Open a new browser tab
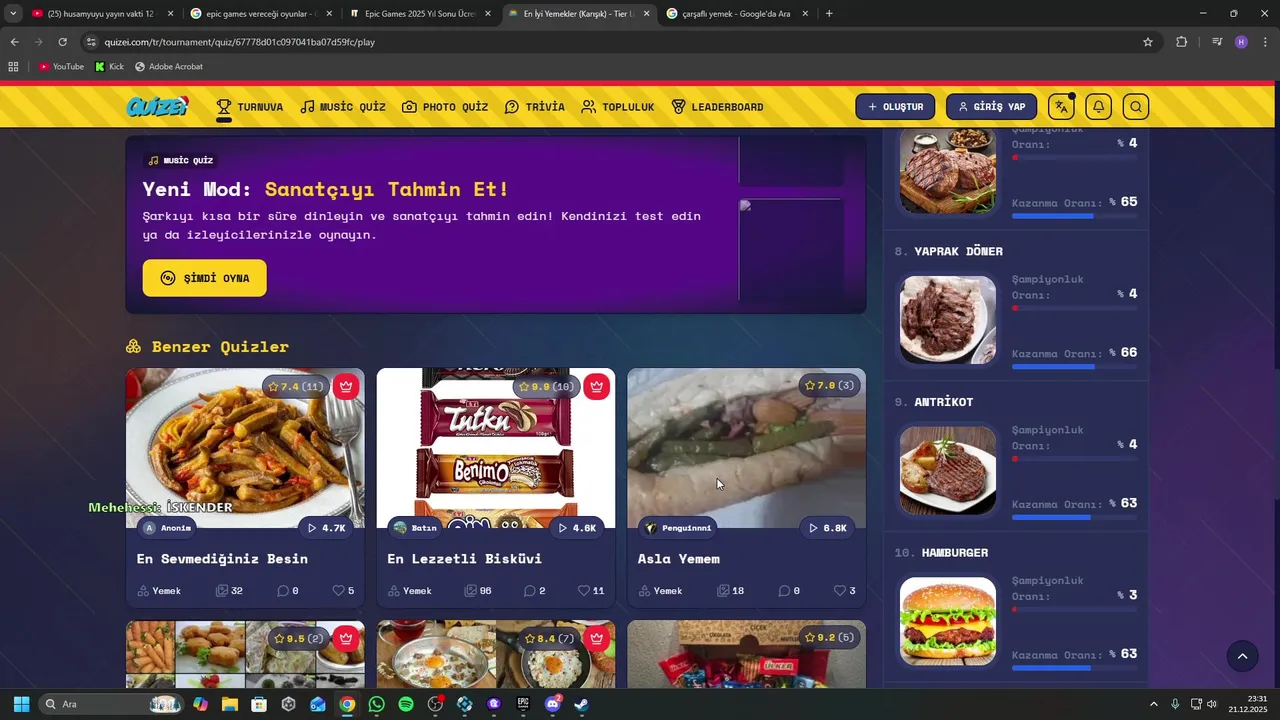 829,14
